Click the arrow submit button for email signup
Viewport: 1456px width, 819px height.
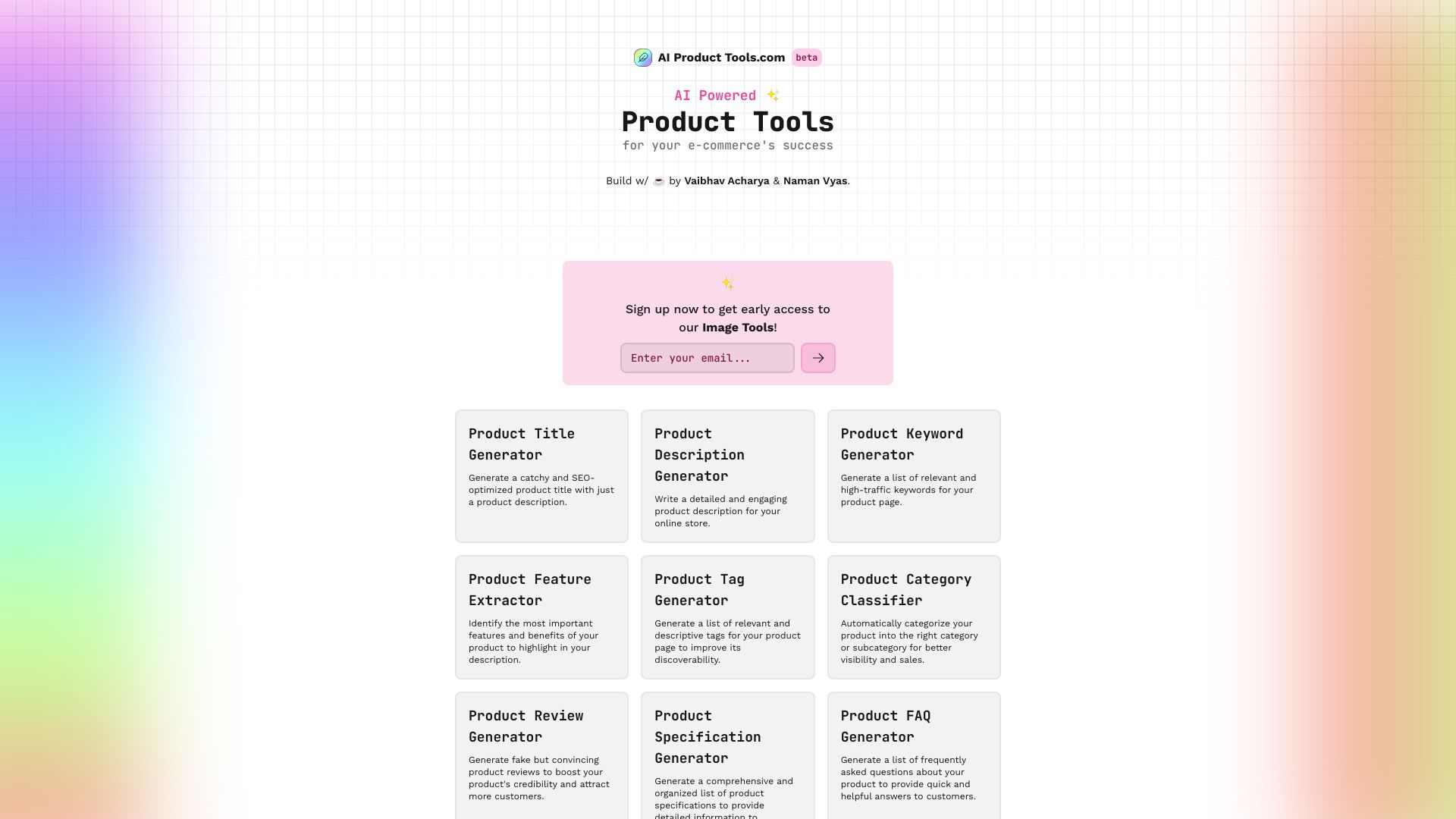pyautogui.click(x=817, y=357)
